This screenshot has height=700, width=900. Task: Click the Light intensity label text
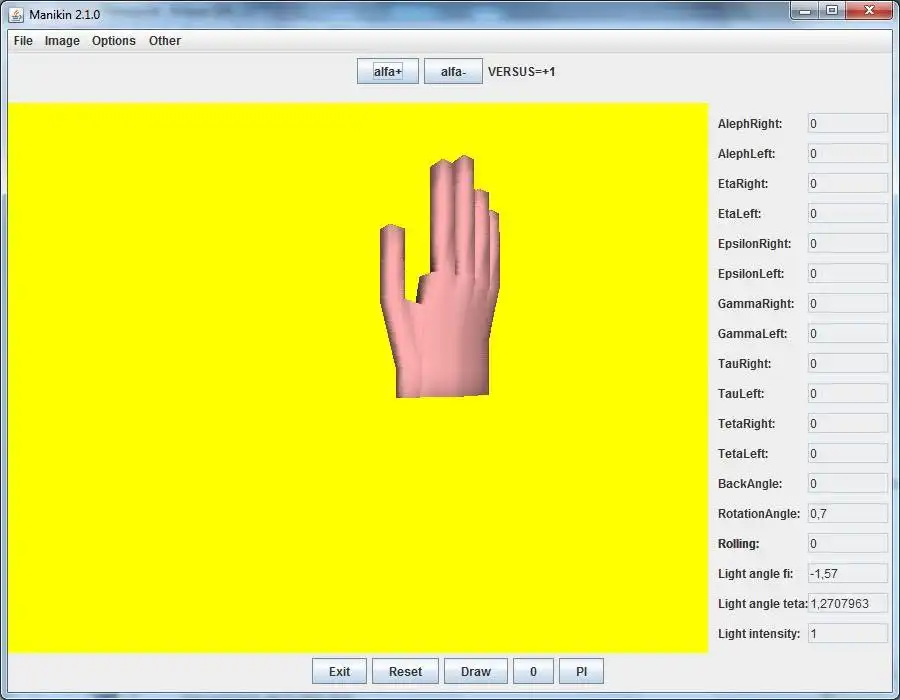click(x=759, y=634)
